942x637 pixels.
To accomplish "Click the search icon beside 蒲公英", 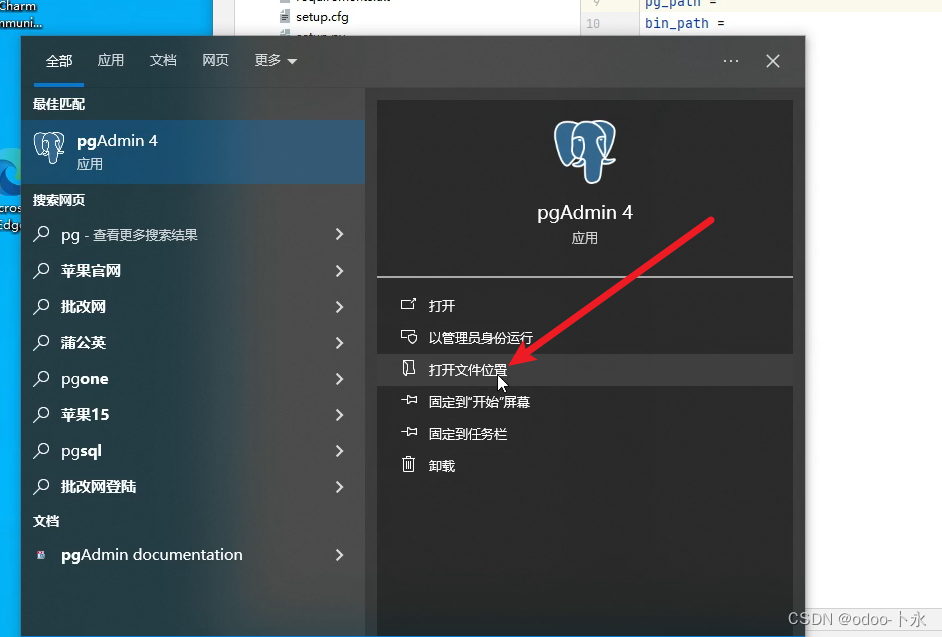I will pos(41,342).
